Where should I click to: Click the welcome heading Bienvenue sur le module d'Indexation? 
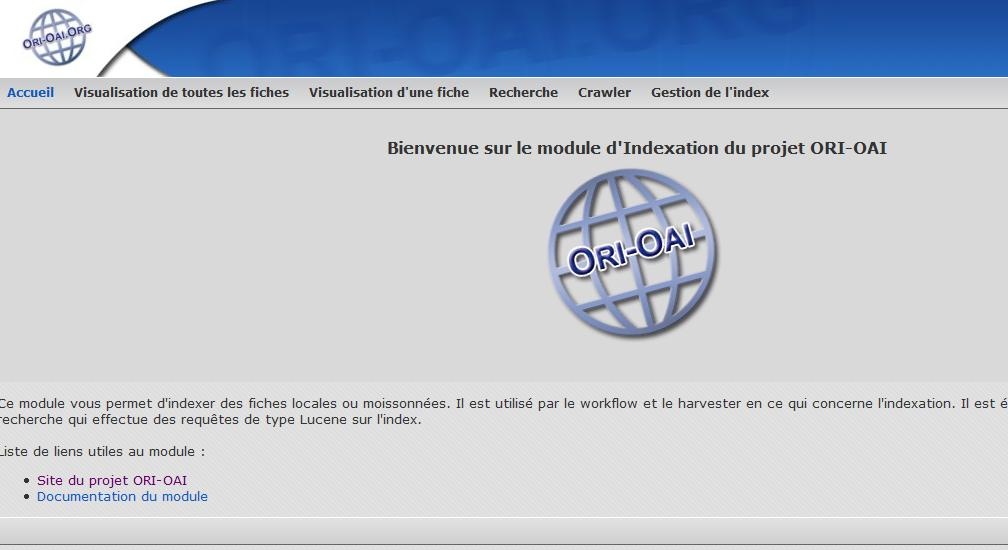(636, 148)
